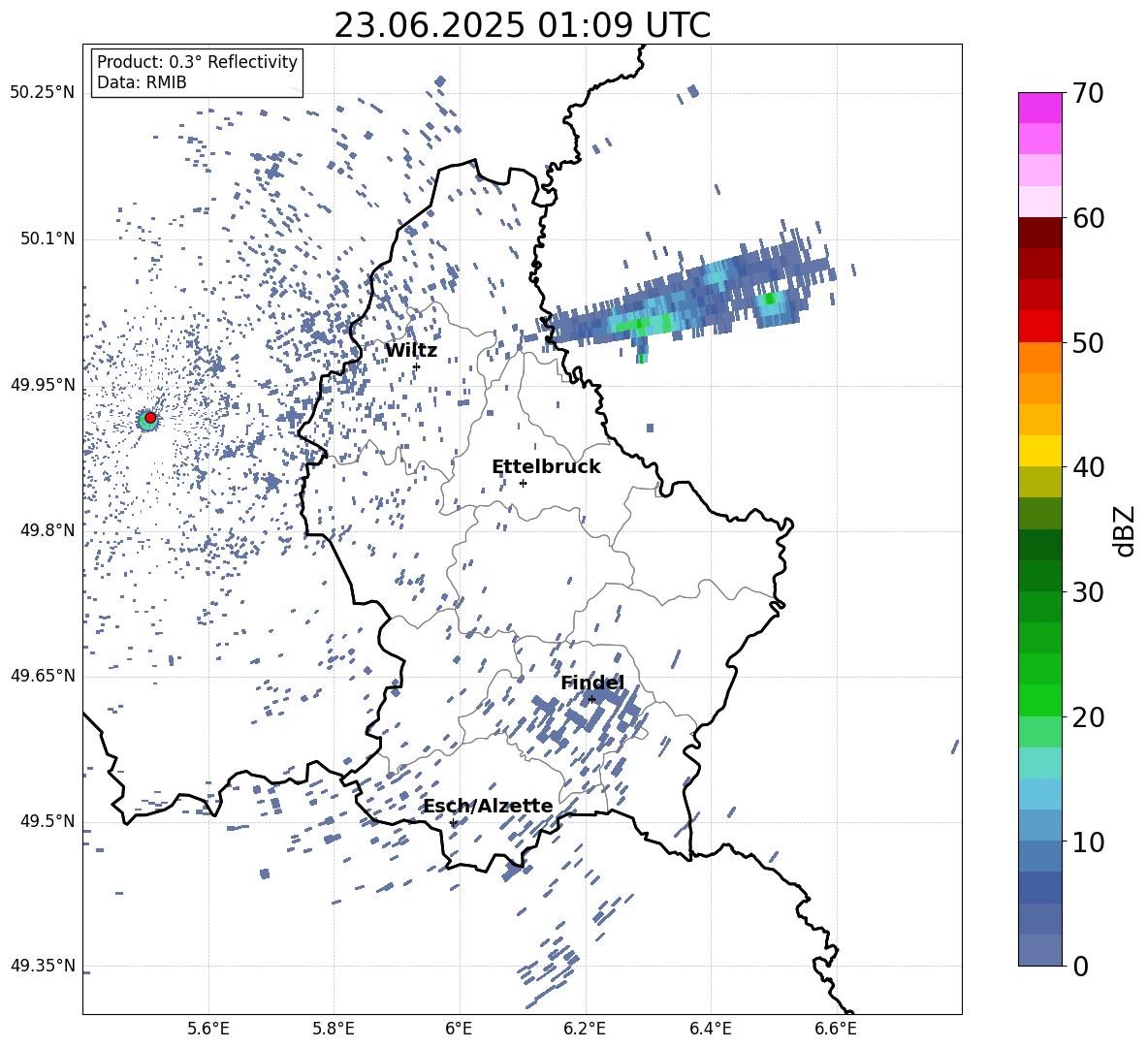Click the red radar site marker
Viewport: 1148px width, 1048px height.
[x=150, y=418]
